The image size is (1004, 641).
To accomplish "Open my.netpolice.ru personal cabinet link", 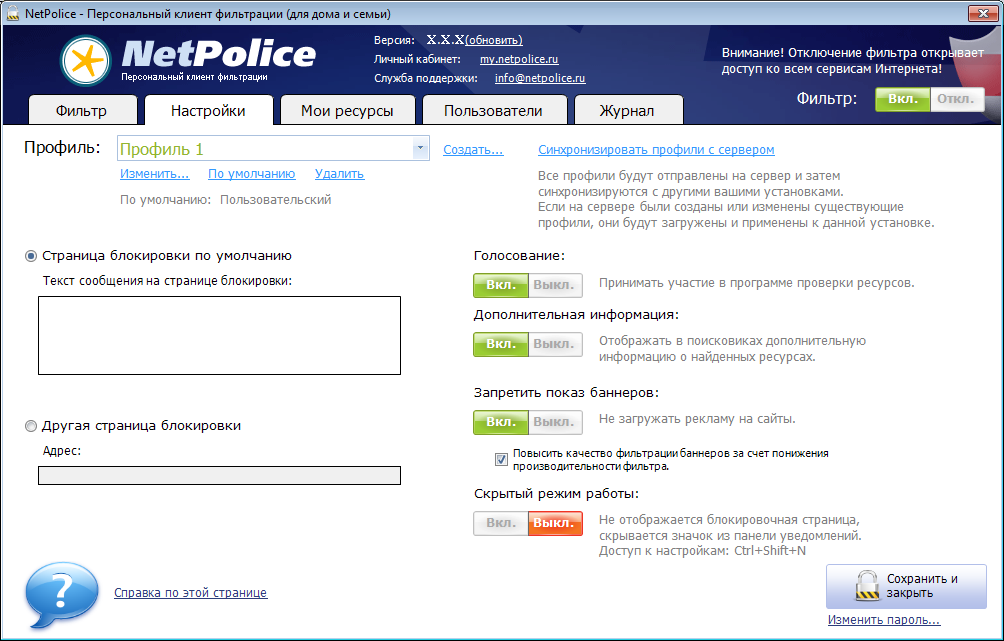I will tap(519, 59).
